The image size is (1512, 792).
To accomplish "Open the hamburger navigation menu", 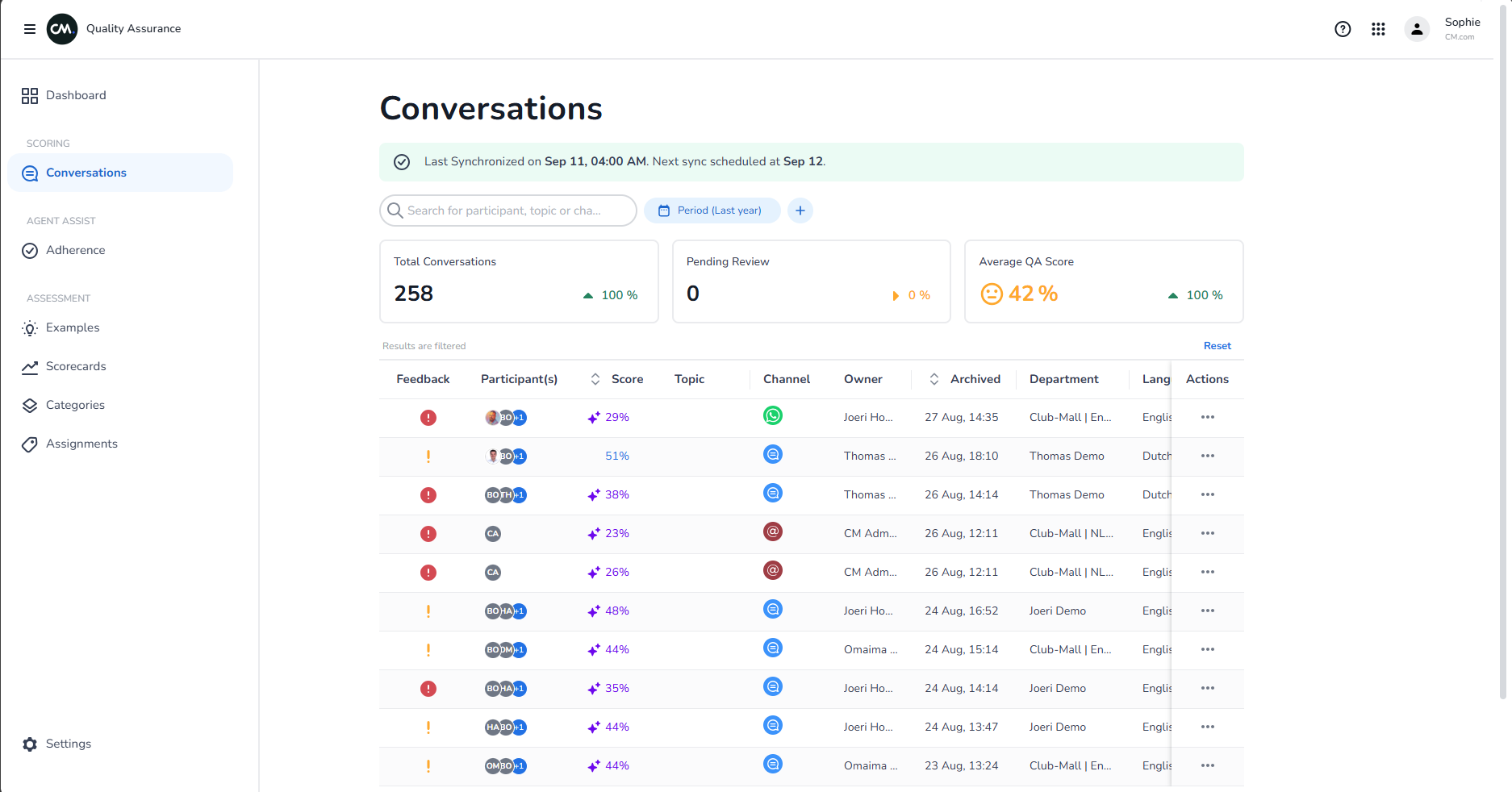I will click(30, 29).
